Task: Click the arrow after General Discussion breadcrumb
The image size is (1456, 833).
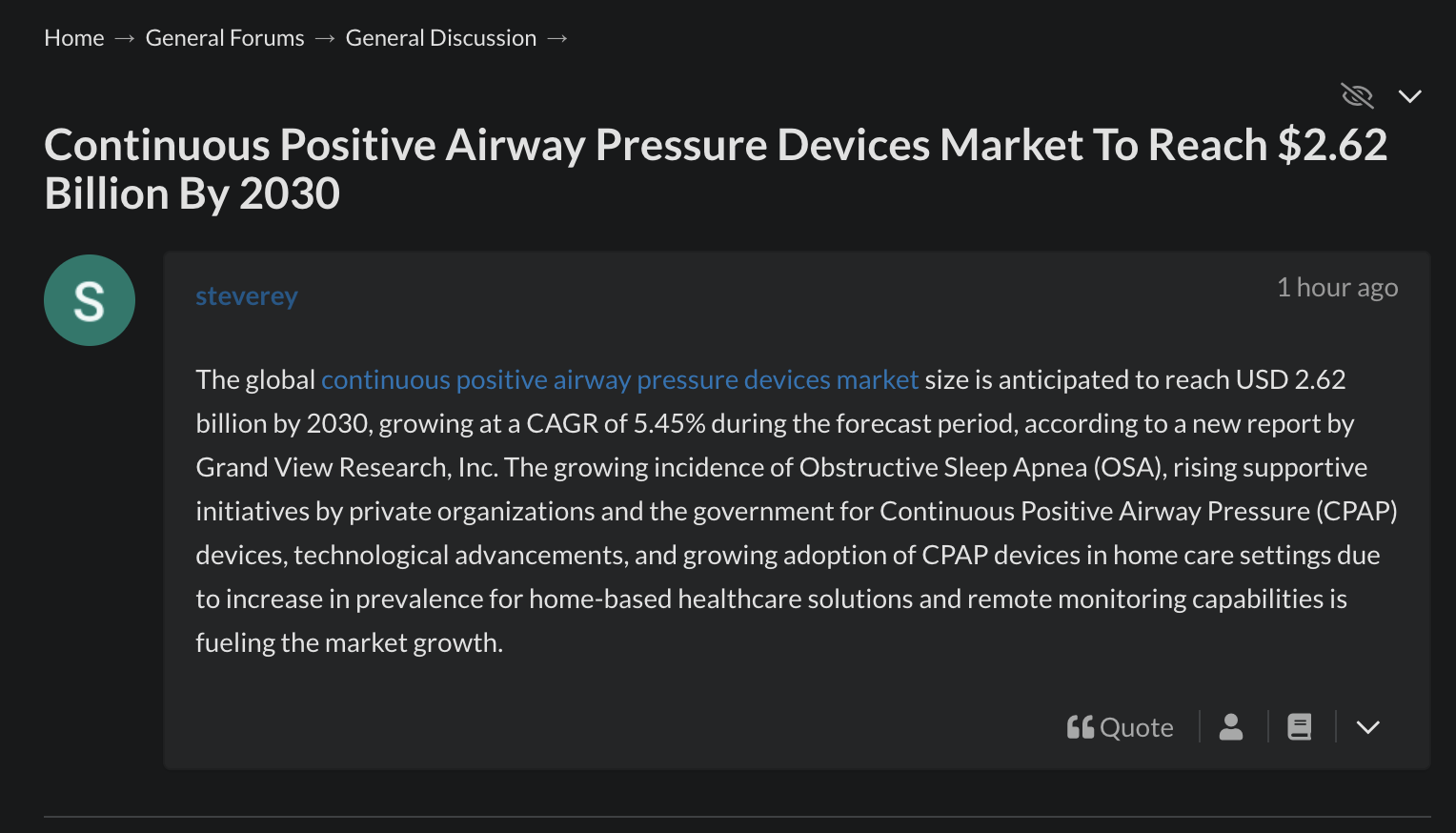Action: point(557,39)
